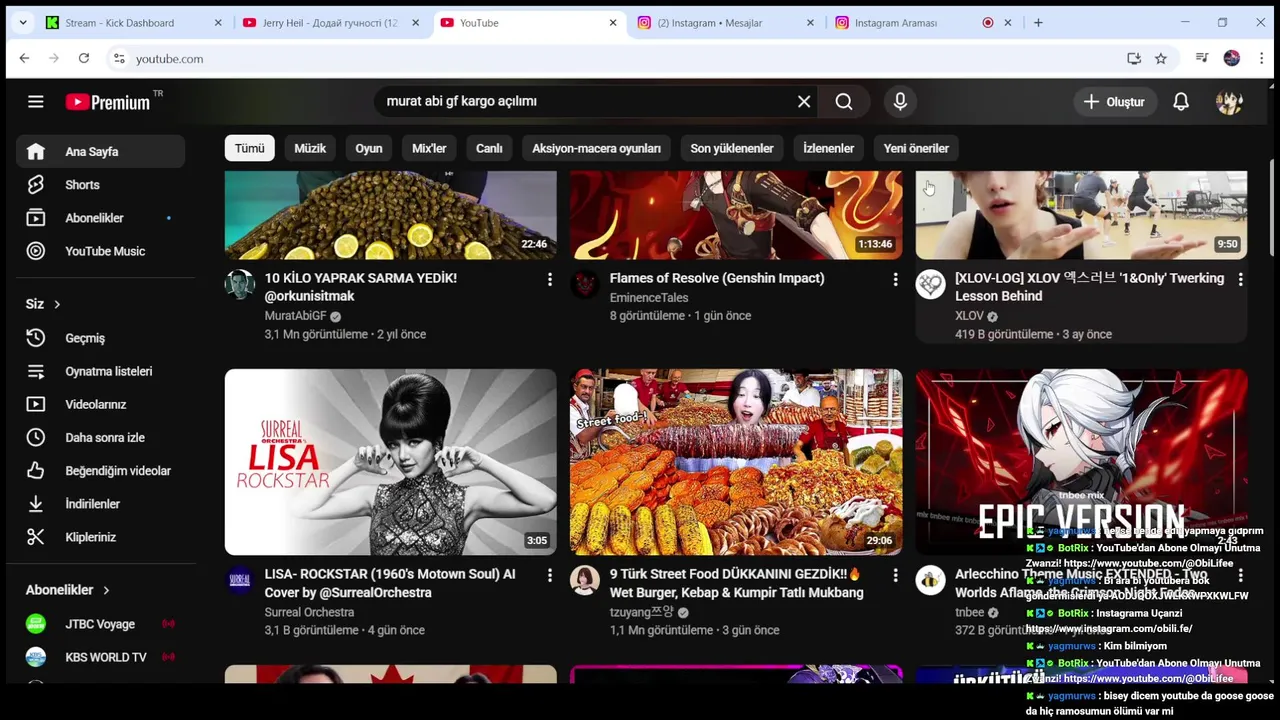This screenshot has height=720, width=1280.
Task: Open Oynatma listeleri playlists
Action: coord(100,370)
